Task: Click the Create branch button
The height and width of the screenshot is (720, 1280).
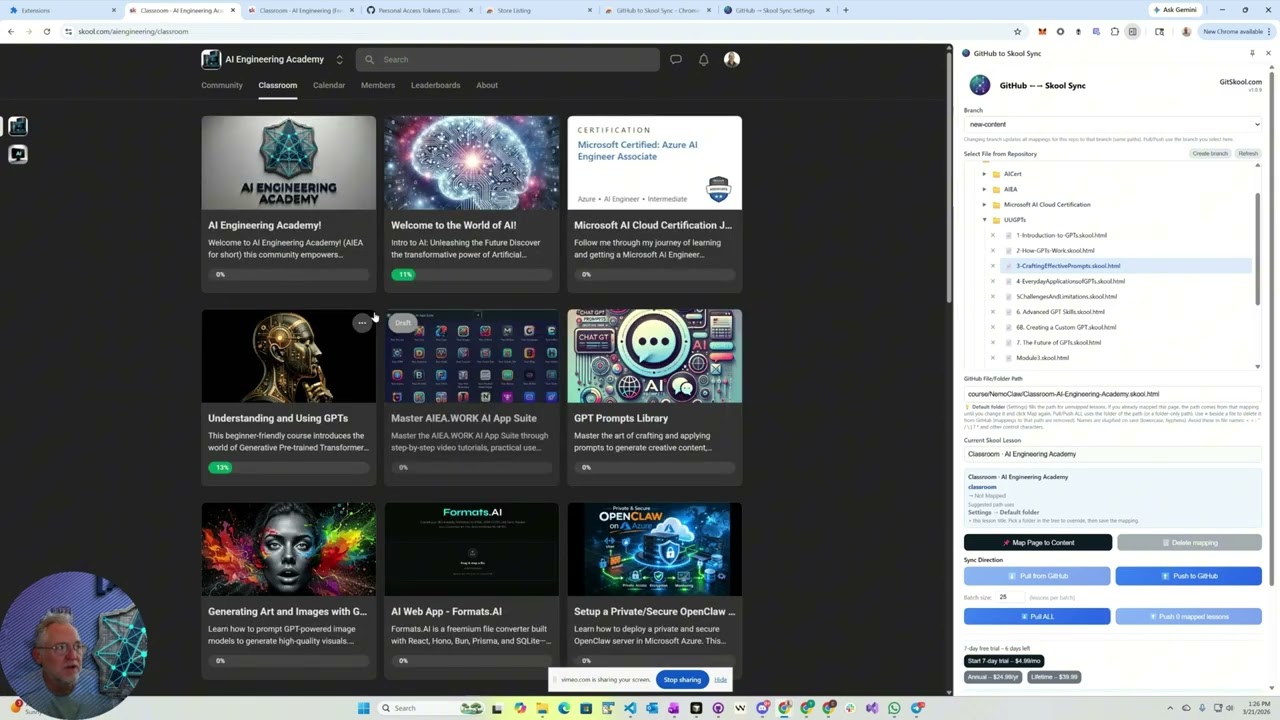Action: 1210,154
